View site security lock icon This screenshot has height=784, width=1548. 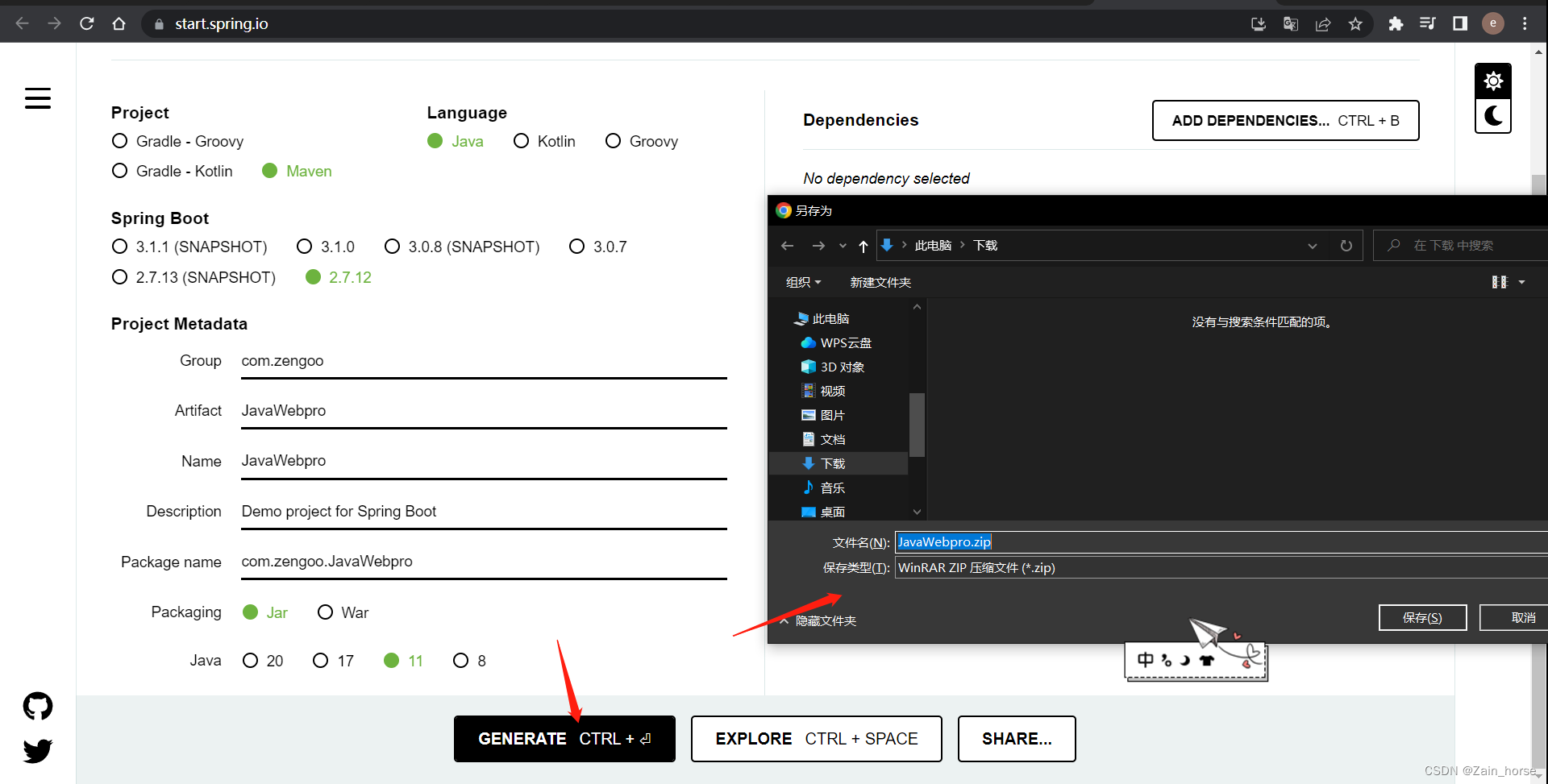pos(159,24)
